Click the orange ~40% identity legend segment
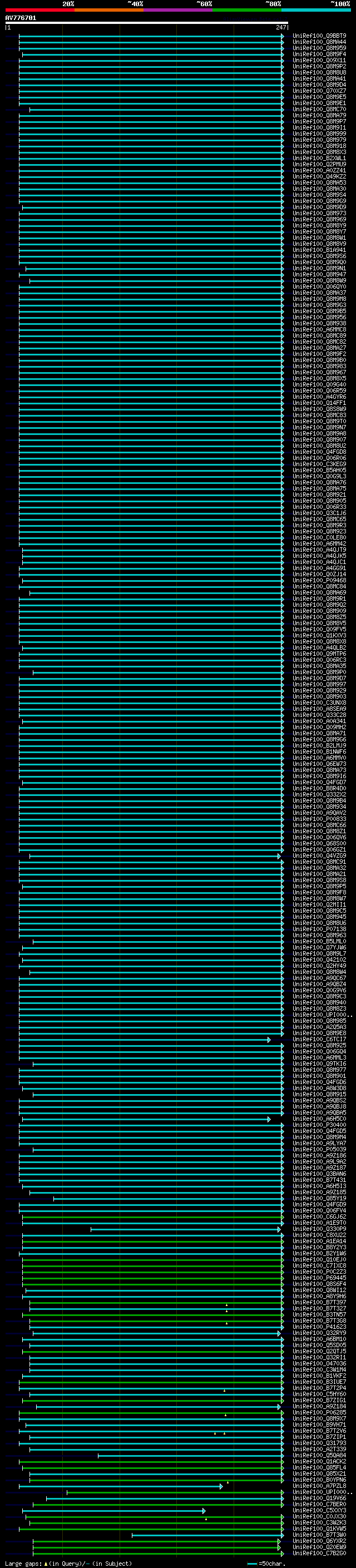 pyautogui.click(x=109, y=10)
